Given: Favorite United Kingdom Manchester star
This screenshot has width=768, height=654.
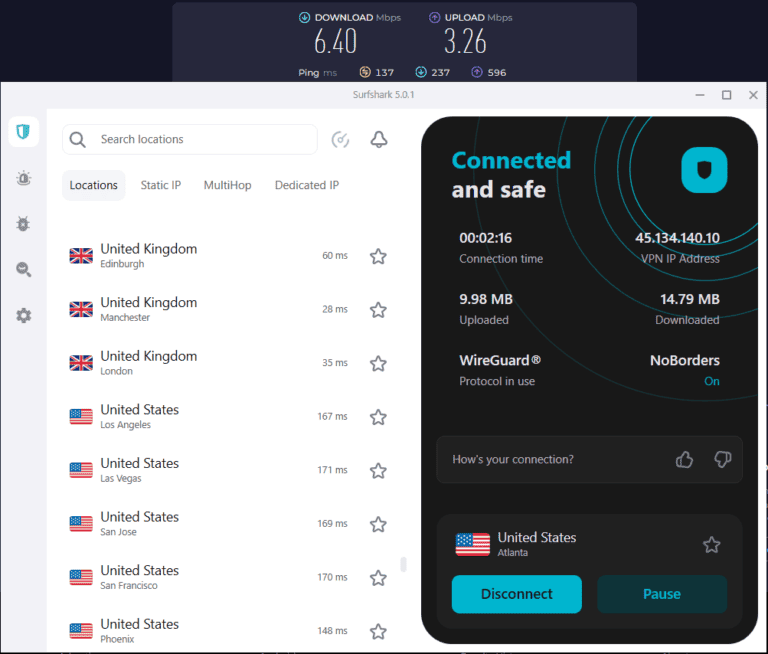Looking at the screenshot, I should pos(378,310).
